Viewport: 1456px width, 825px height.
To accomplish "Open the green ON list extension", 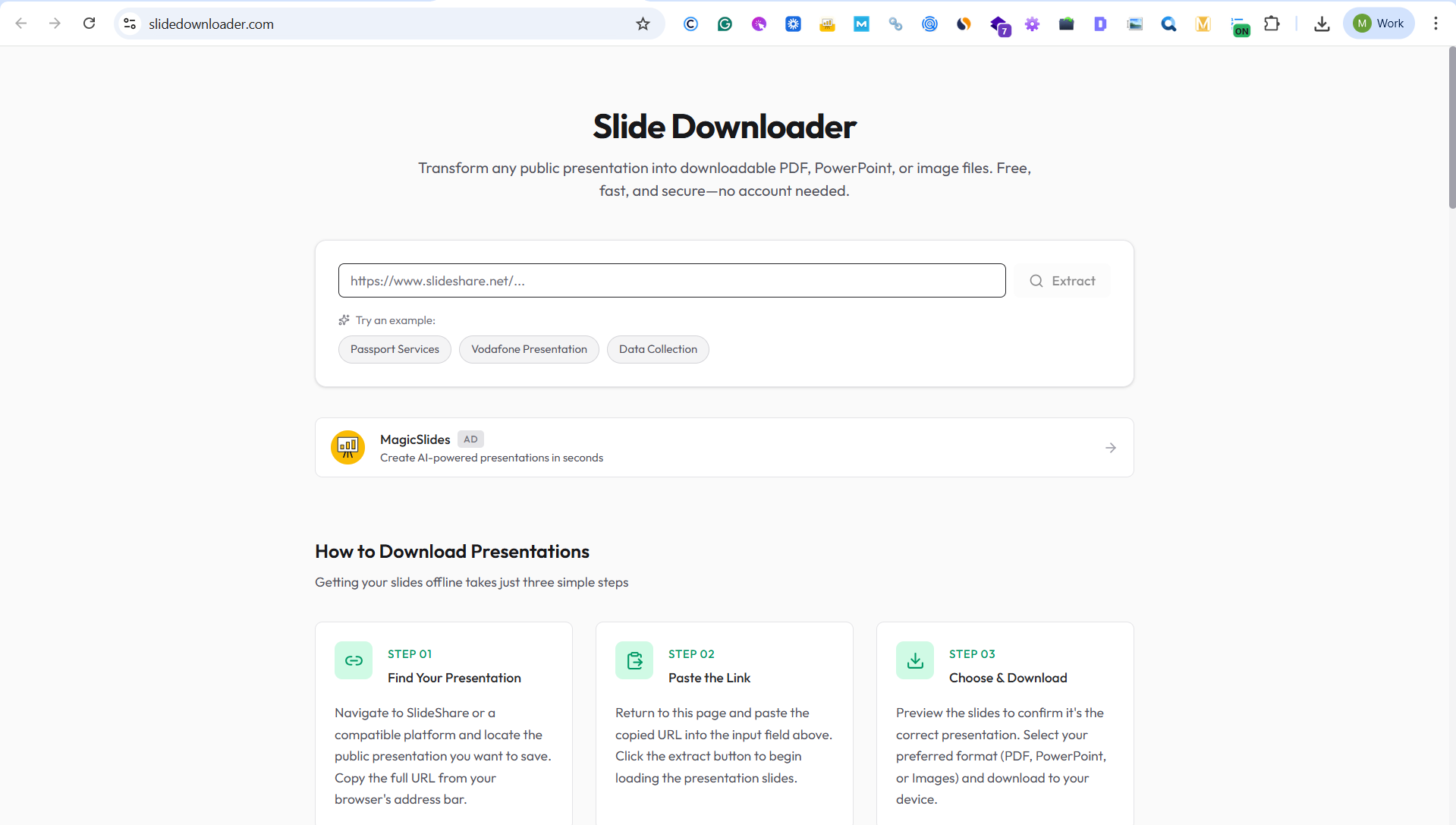I will pyautogui.click(x=1239, y=27).
